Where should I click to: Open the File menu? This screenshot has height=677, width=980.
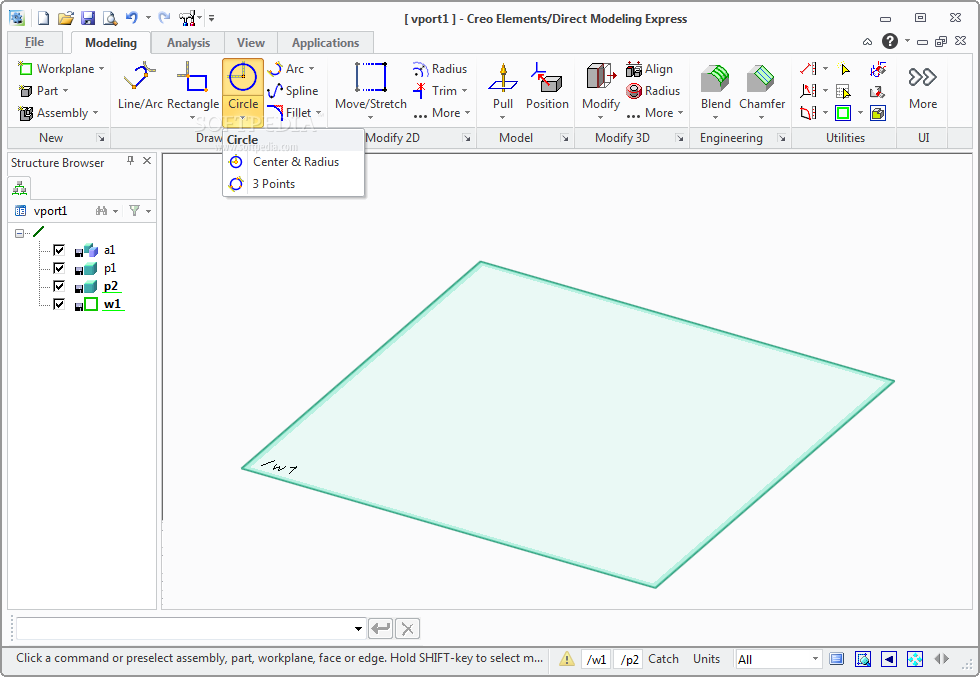(x=35, y=43)
